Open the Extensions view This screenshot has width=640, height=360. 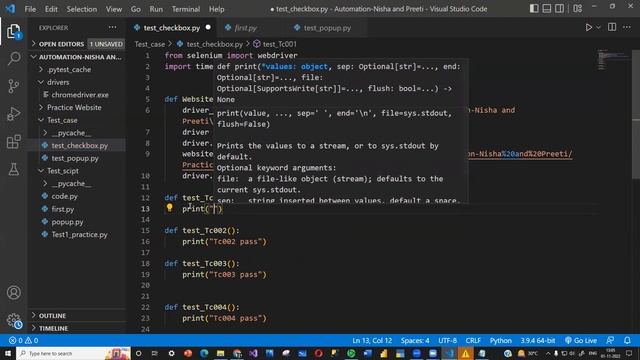[13, 142]
